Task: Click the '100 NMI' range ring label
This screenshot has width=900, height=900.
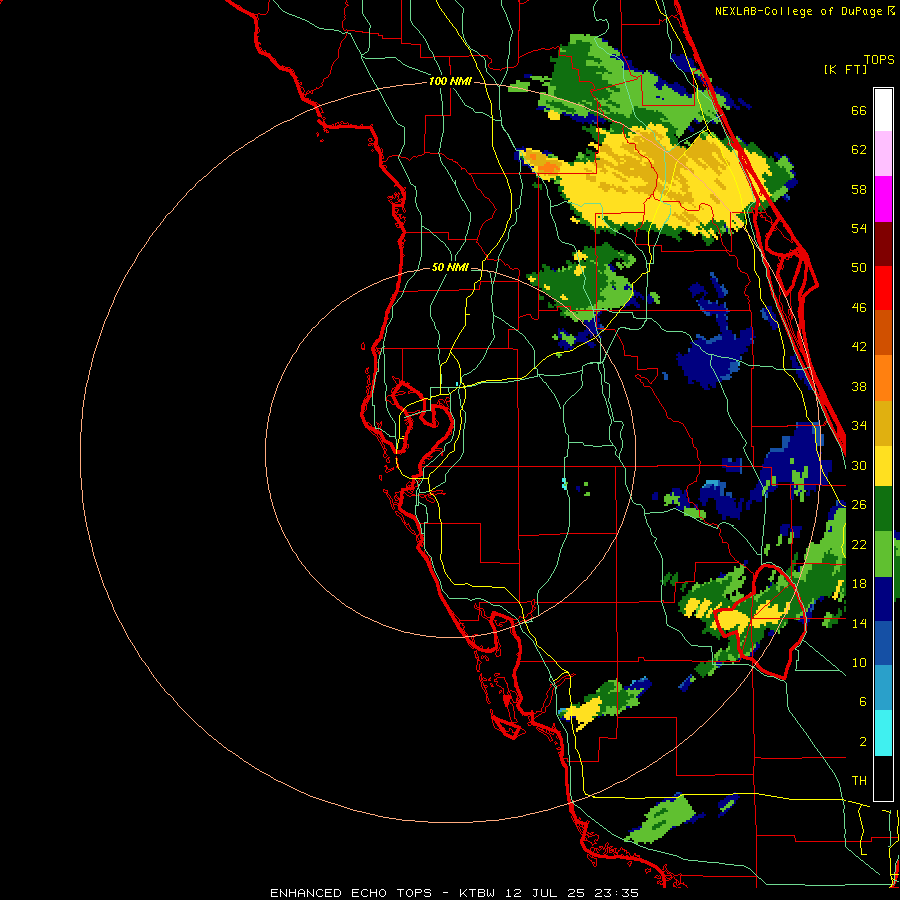Action: click(450, 82)
